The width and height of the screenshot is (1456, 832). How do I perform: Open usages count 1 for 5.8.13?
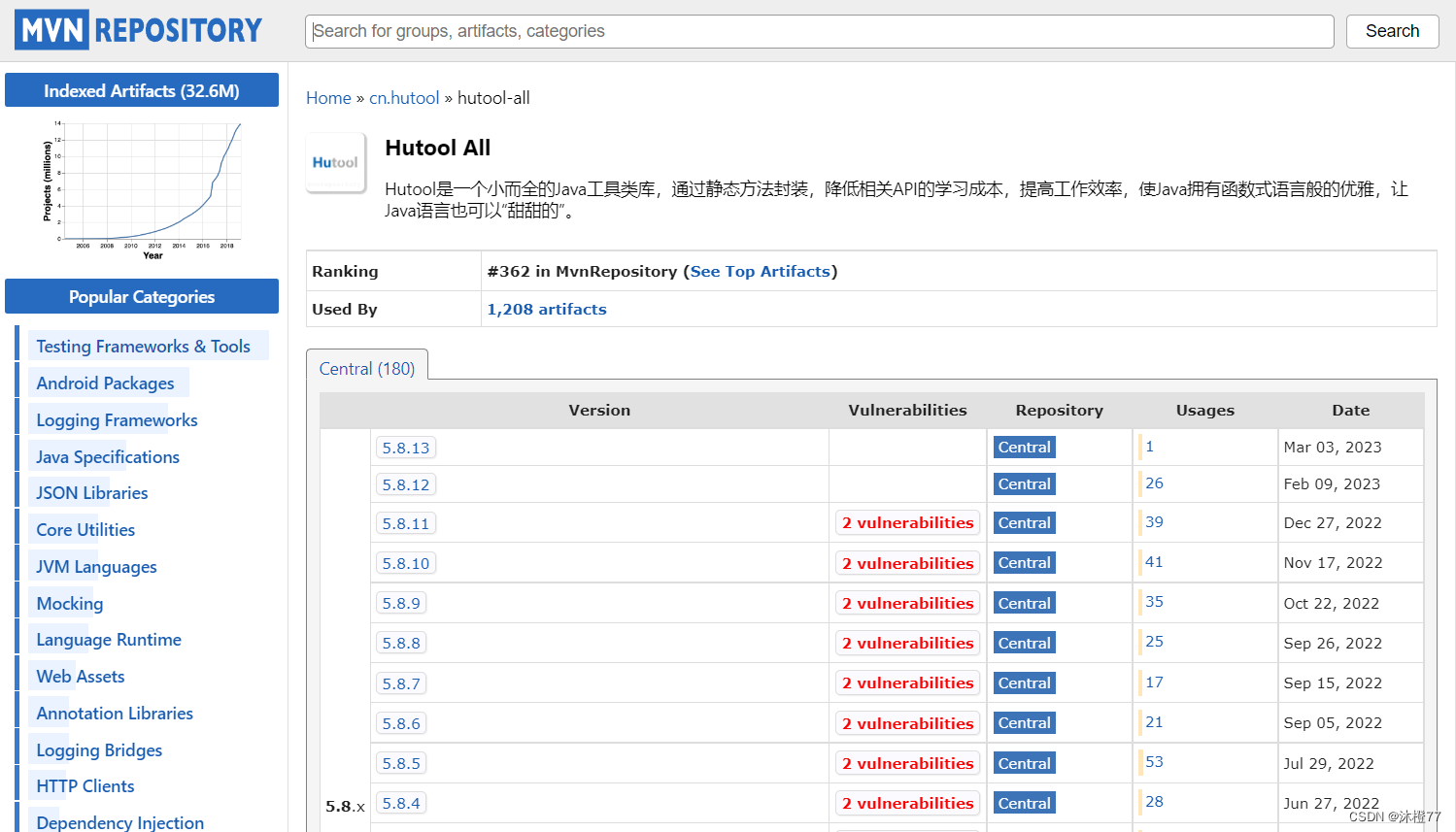coord(1149,447)
